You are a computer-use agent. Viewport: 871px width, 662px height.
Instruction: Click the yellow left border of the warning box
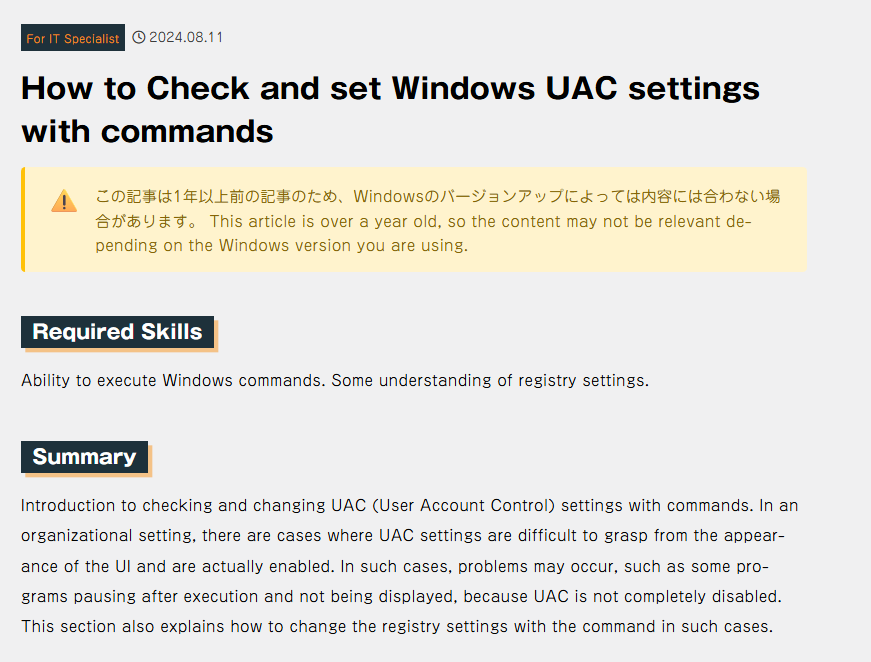(23, 219)
